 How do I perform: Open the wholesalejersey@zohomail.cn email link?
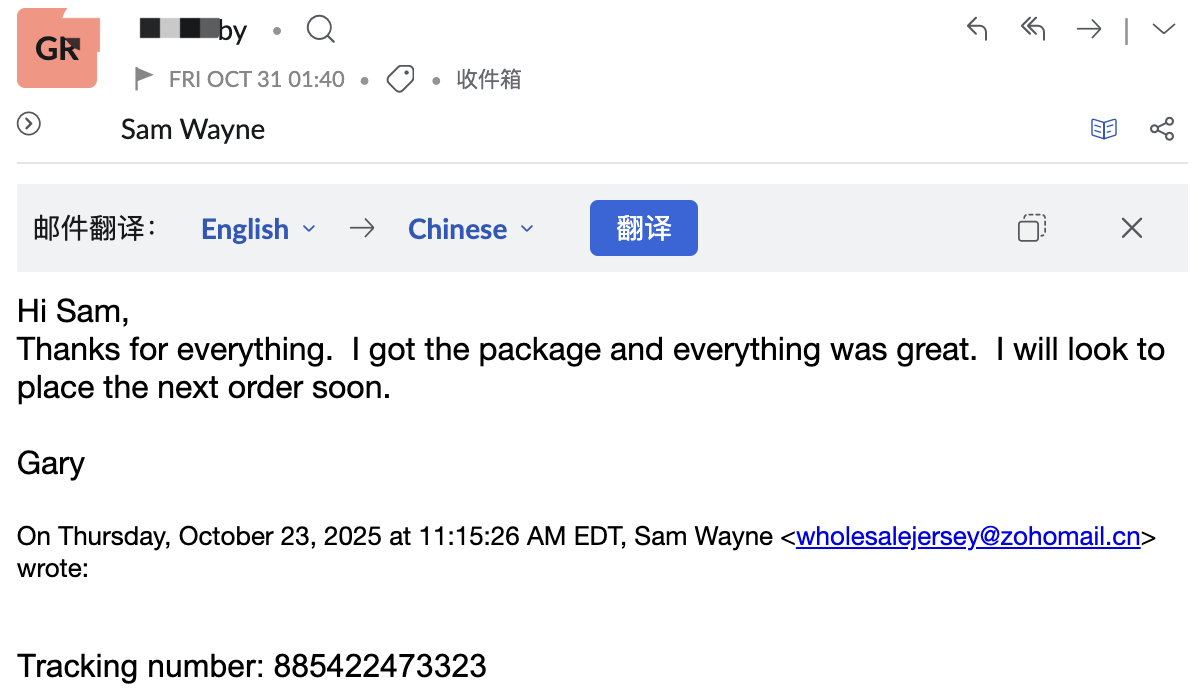967,537
